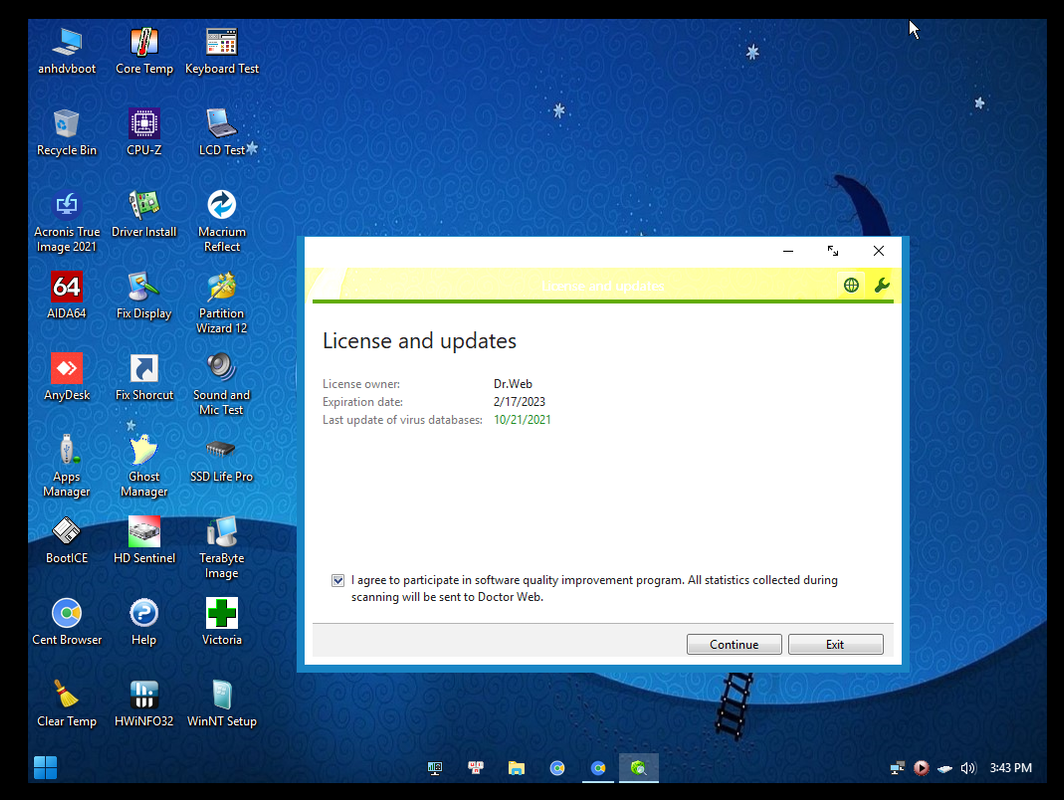Switch to the running Cent Browser taskbar window
The image size is (1064, 800).
pos(598,767)
